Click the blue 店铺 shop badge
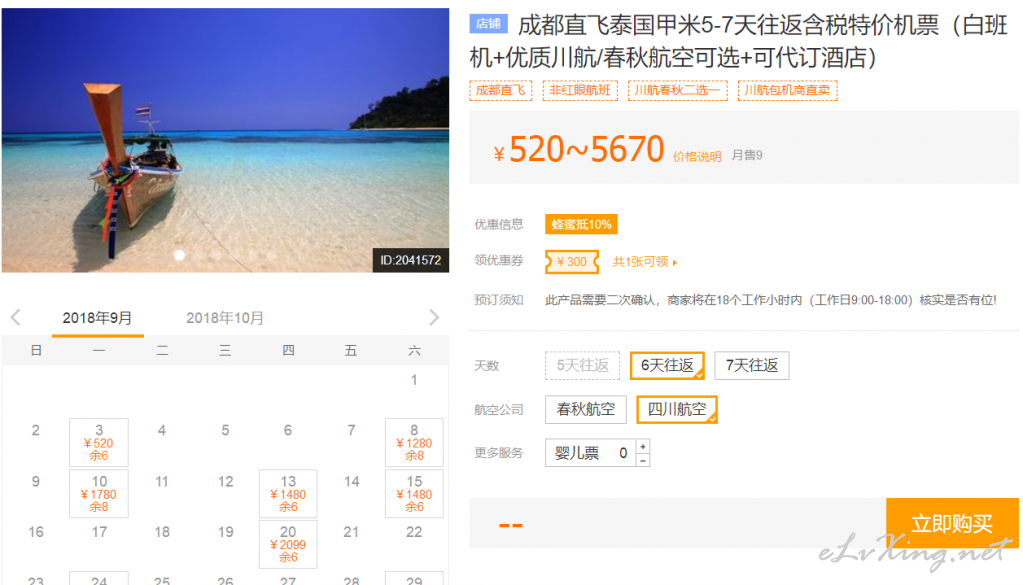Image resolution: width=1023 pixels, height=585 pixels. click(x=488, y=24)
